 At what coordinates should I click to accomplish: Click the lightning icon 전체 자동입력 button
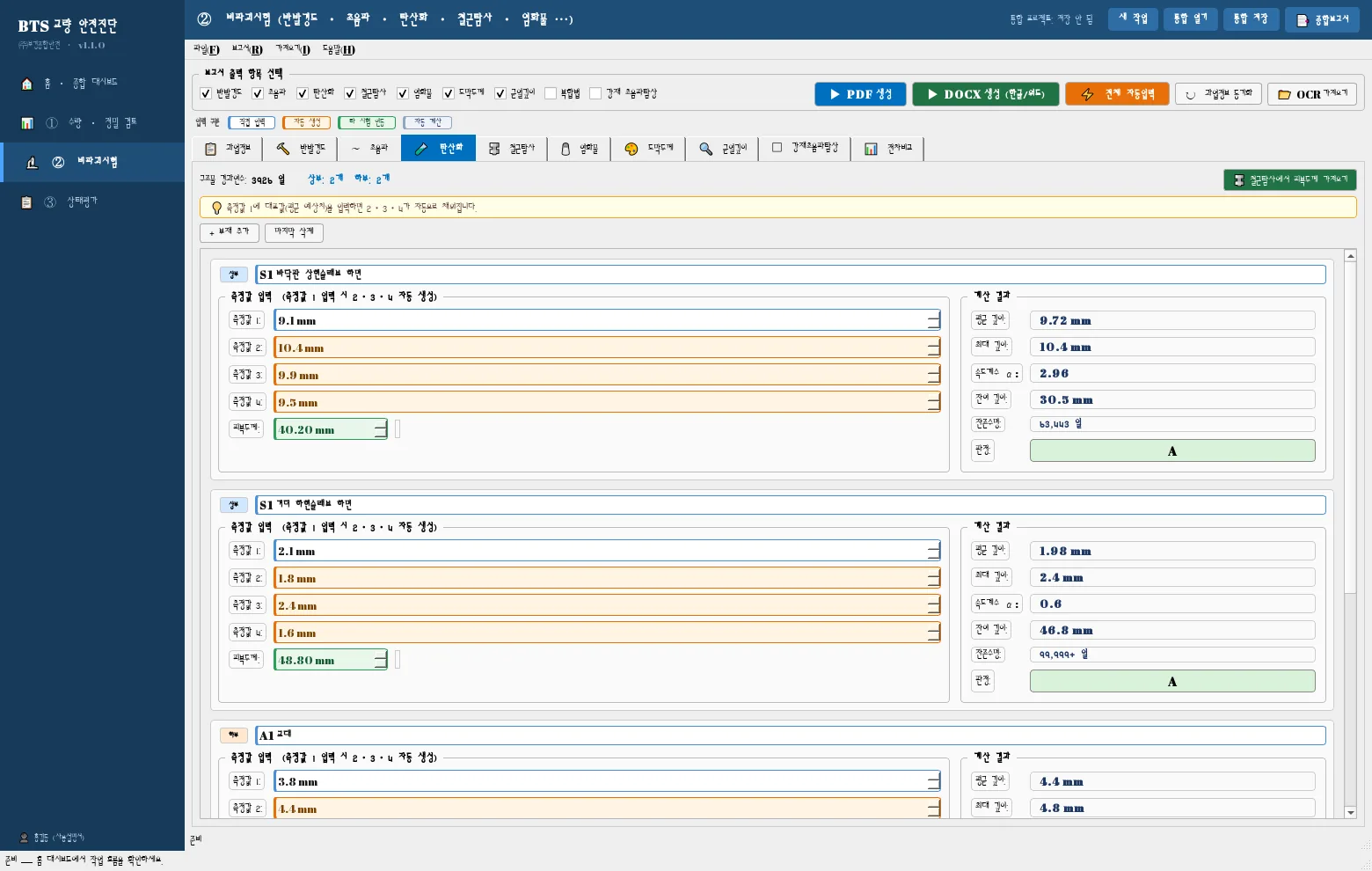click(x=1116, y=94)
